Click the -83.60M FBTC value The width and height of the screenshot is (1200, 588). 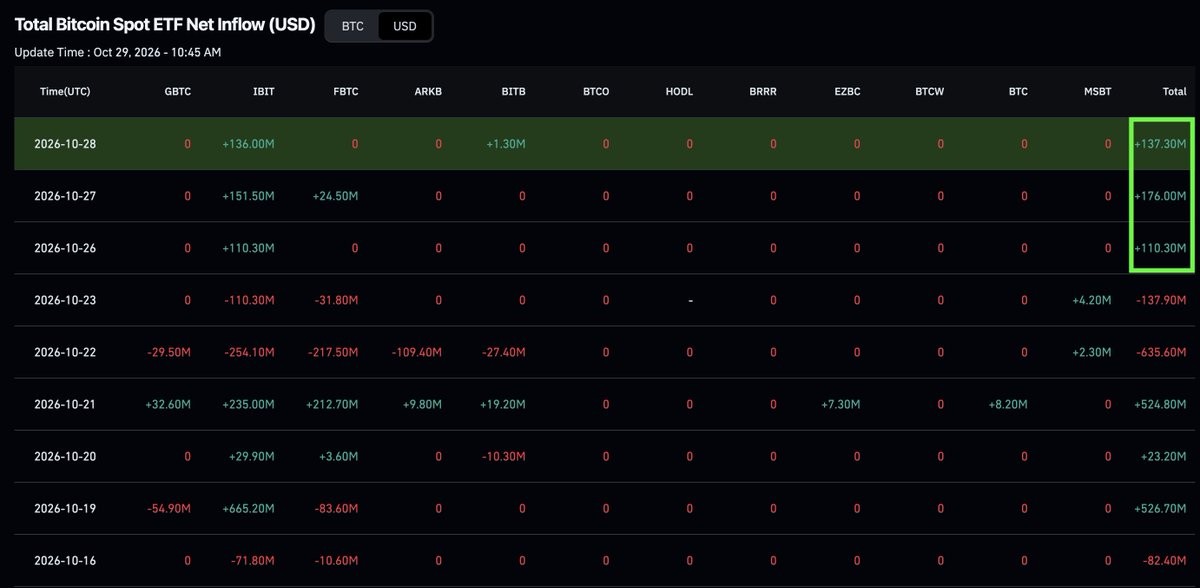336,508
